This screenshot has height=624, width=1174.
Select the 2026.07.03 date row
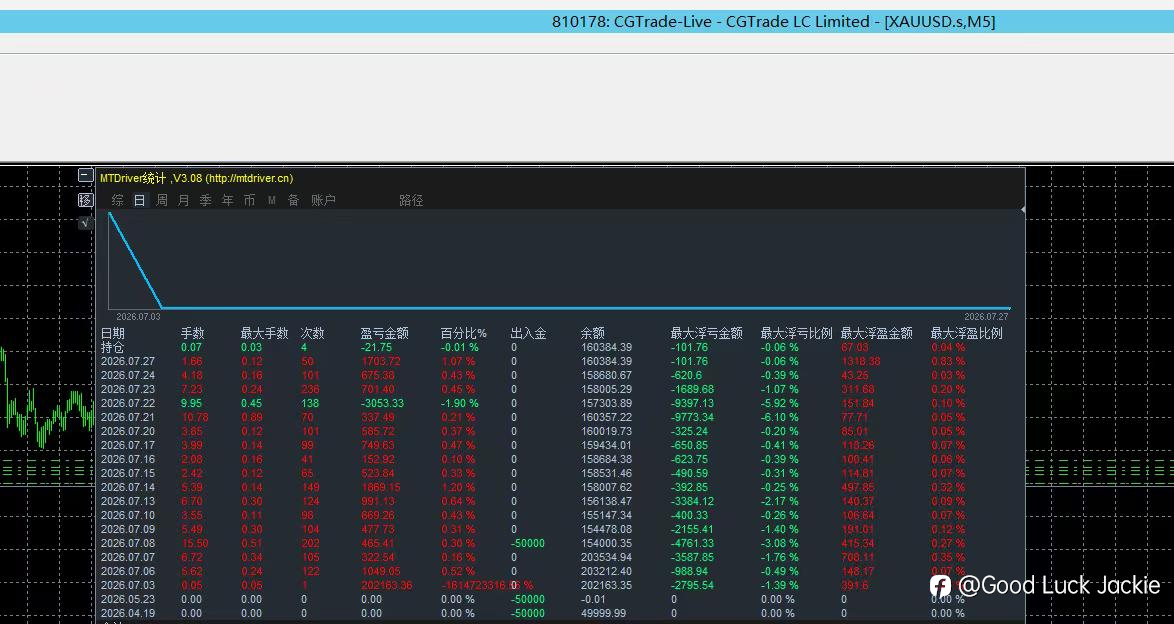[x=128, y=585]
